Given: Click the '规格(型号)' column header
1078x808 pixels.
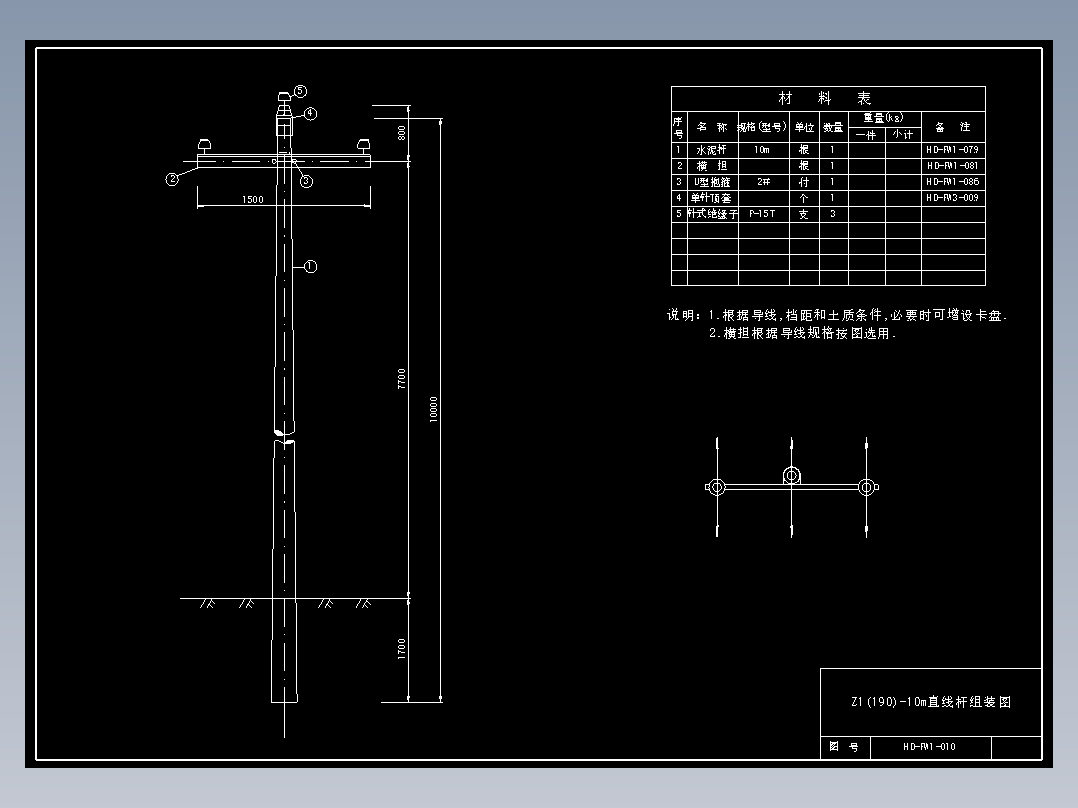Looking at the screenshot, I should tap(763, 127).
